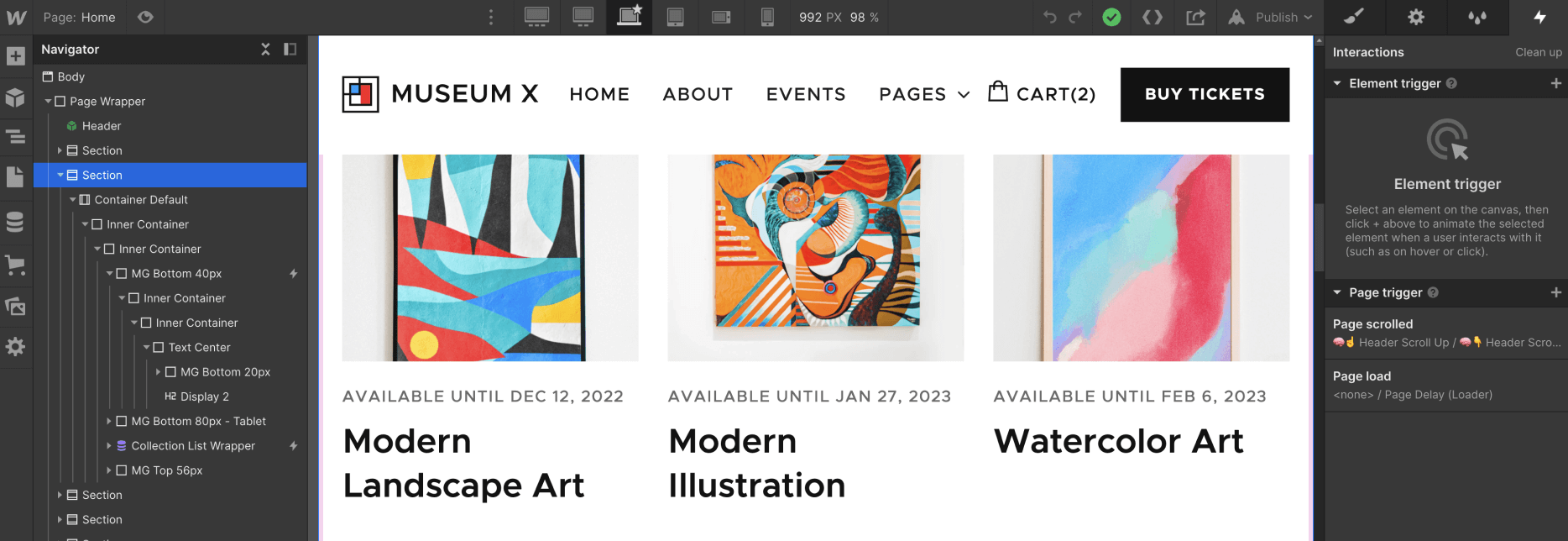Open the Assets panel icon
1568x541 pixels.
(15, 307)
